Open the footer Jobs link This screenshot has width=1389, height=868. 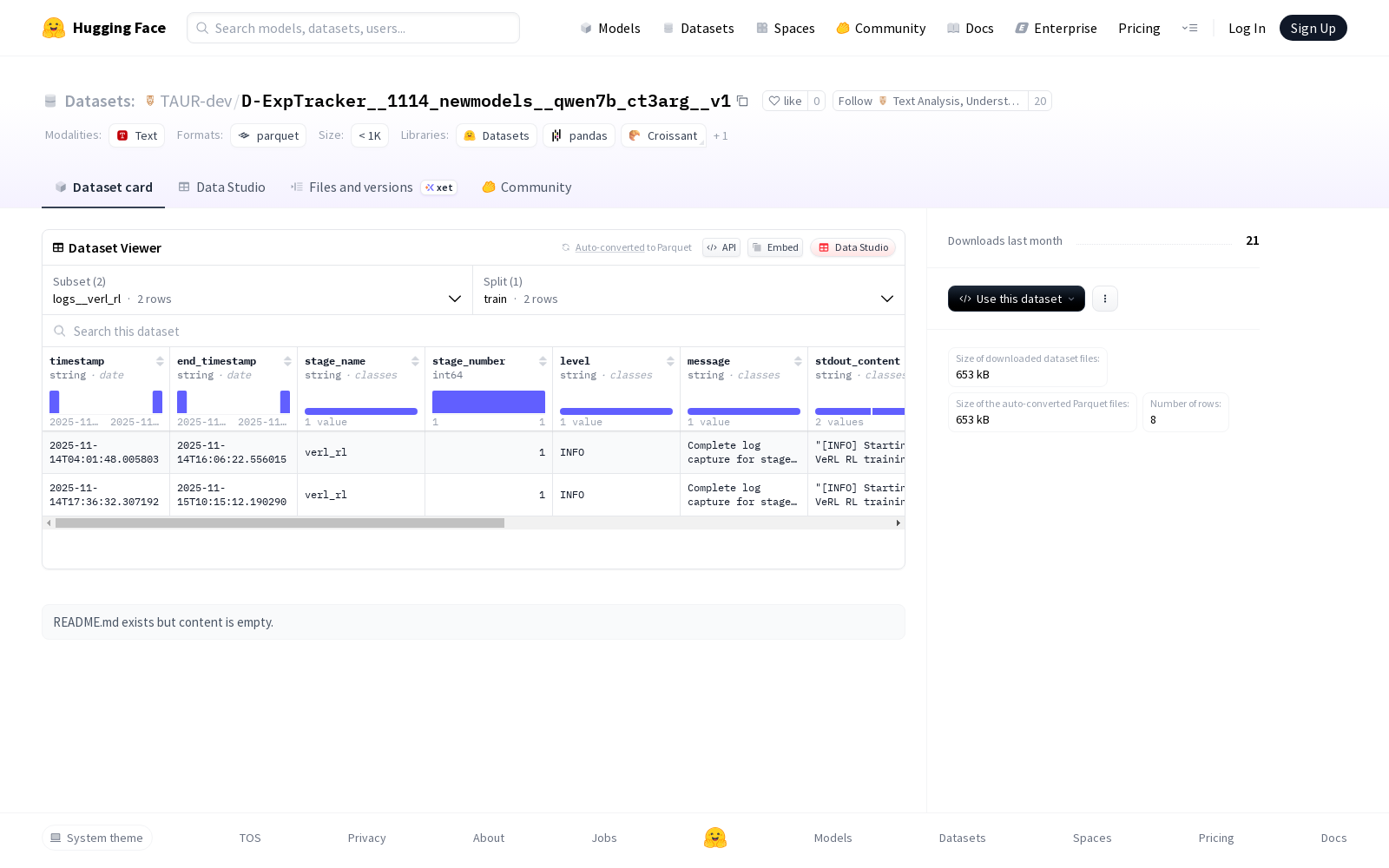tap(604, 838)
